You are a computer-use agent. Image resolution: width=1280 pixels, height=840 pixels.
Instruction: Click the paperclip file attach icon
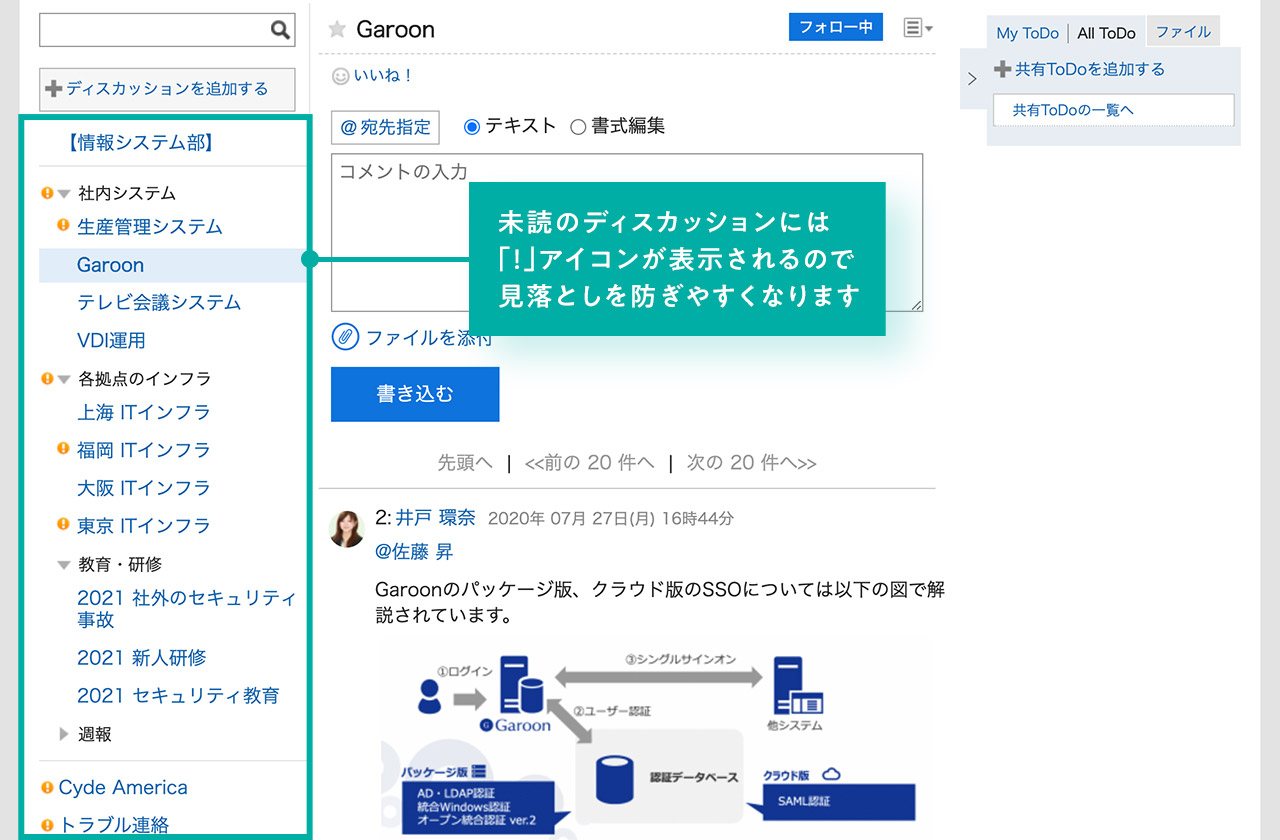pos(345,337)
